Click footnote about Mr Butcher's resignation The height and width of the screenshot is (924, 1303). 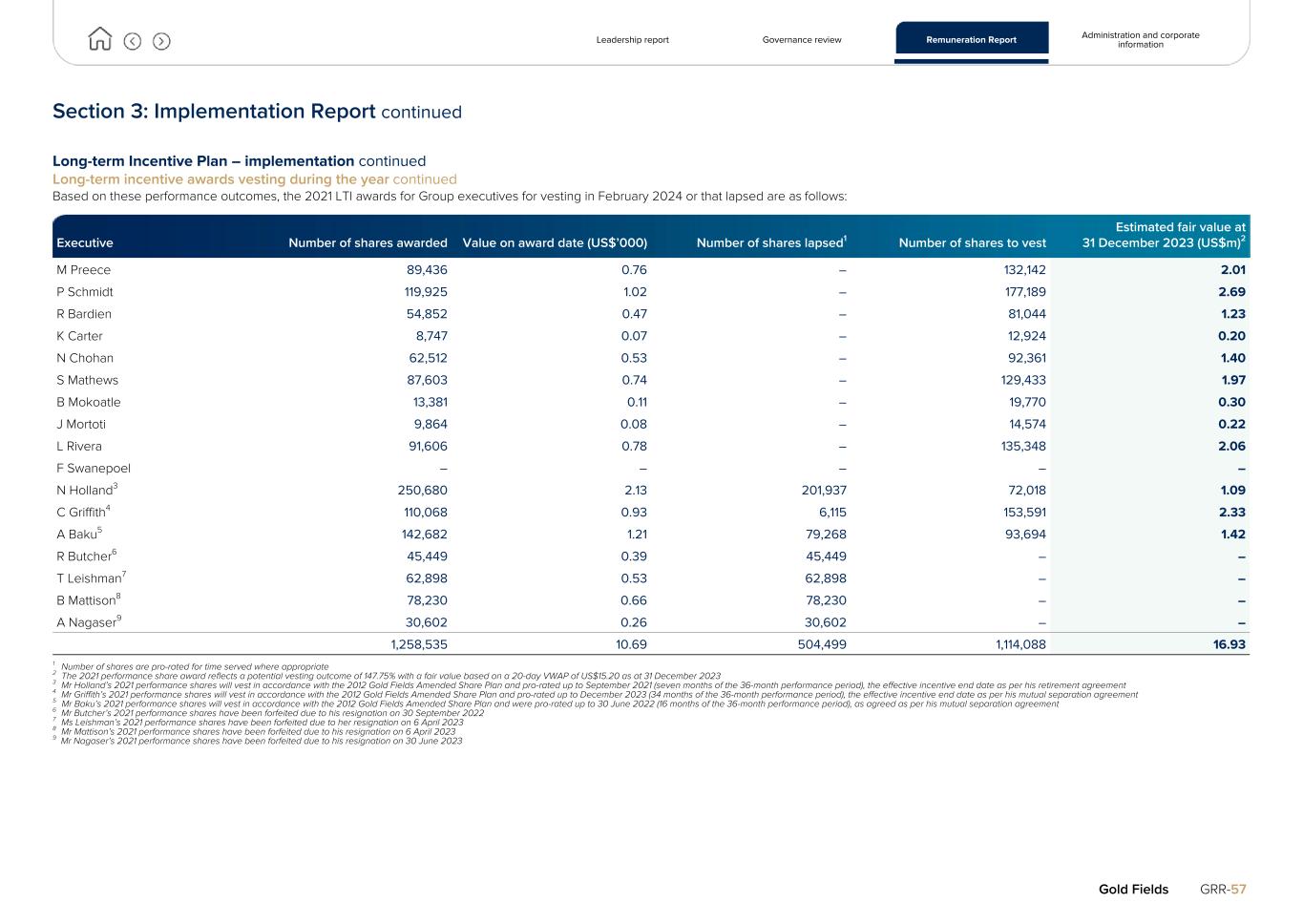click(272, 713)
